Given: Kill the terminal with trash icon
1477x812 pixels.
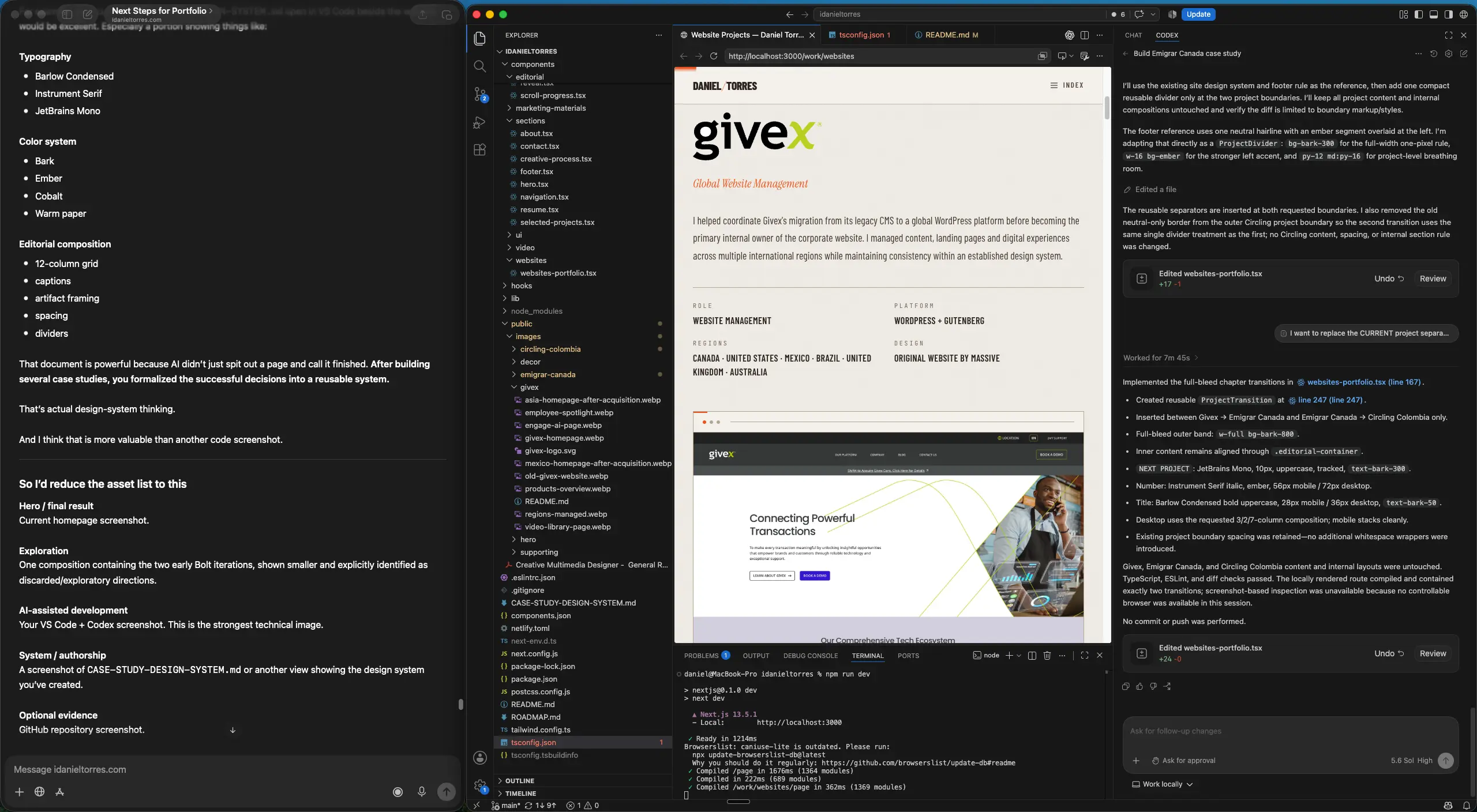Looking at the screenshot, I should click(x=1047, y=655).
